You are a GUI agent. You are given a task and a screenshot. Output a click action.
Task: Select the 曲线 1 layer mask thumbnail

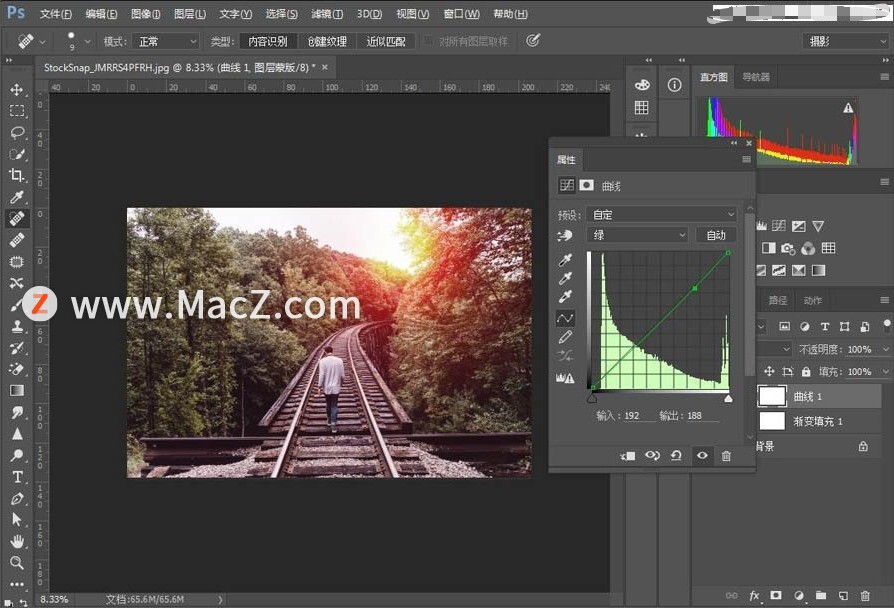772,396
